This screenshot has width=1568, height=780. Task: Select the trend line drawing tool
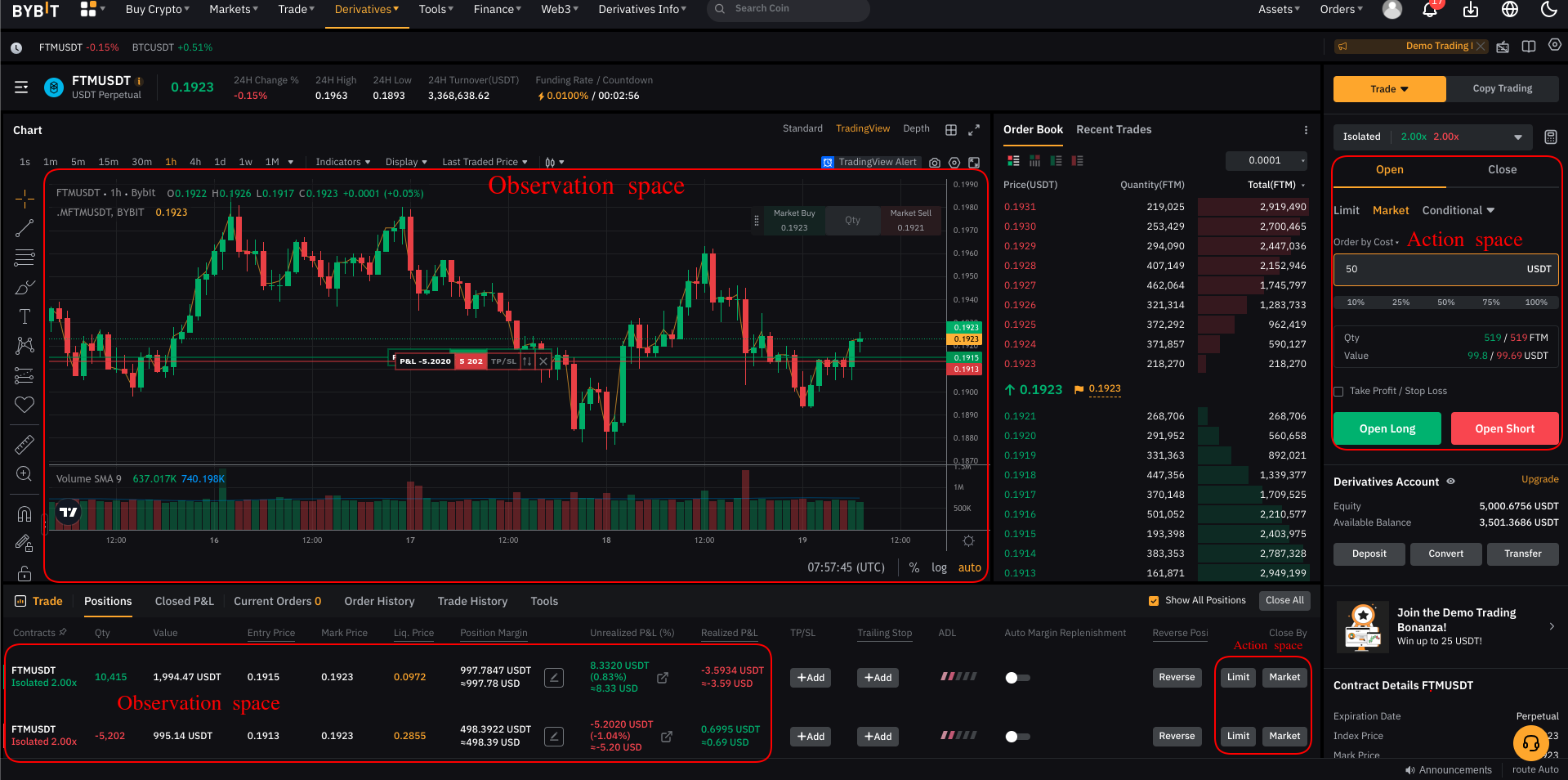click(25, 228)
